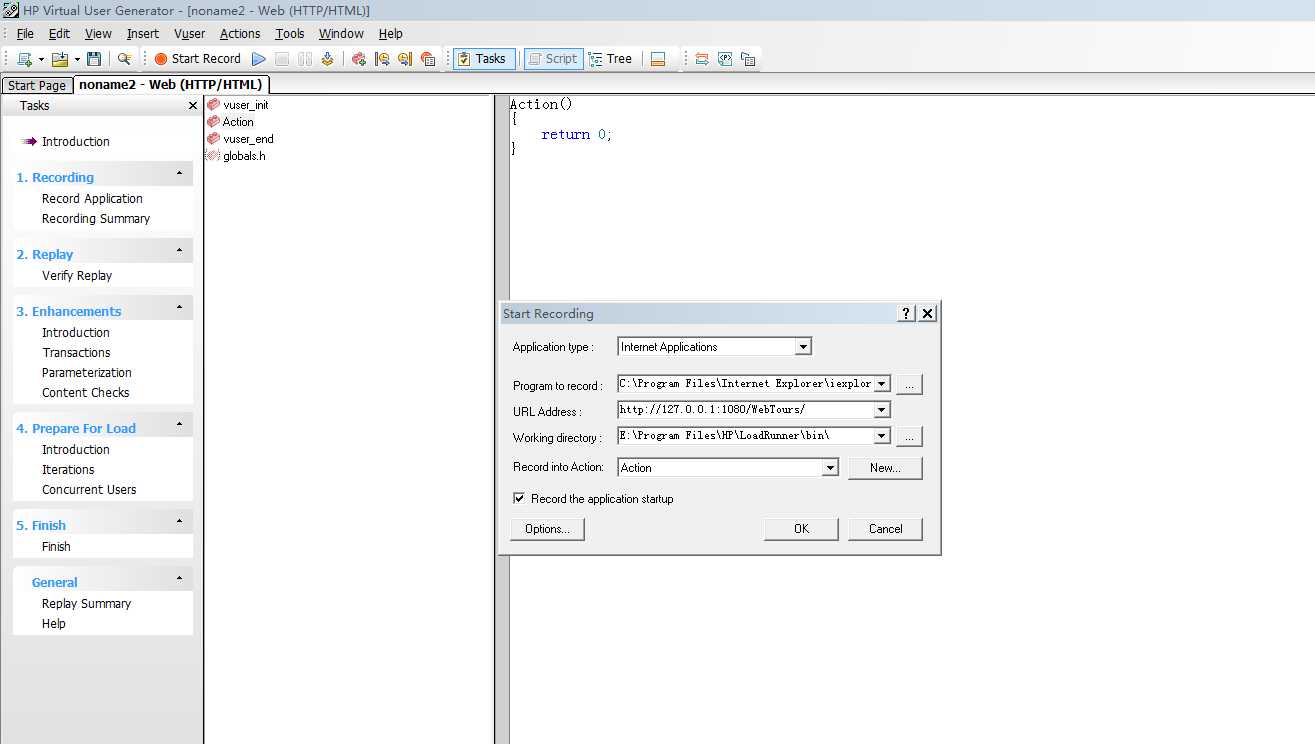1315x744 pixels.
Task: Browse for program to record
Action: (909, 384)
